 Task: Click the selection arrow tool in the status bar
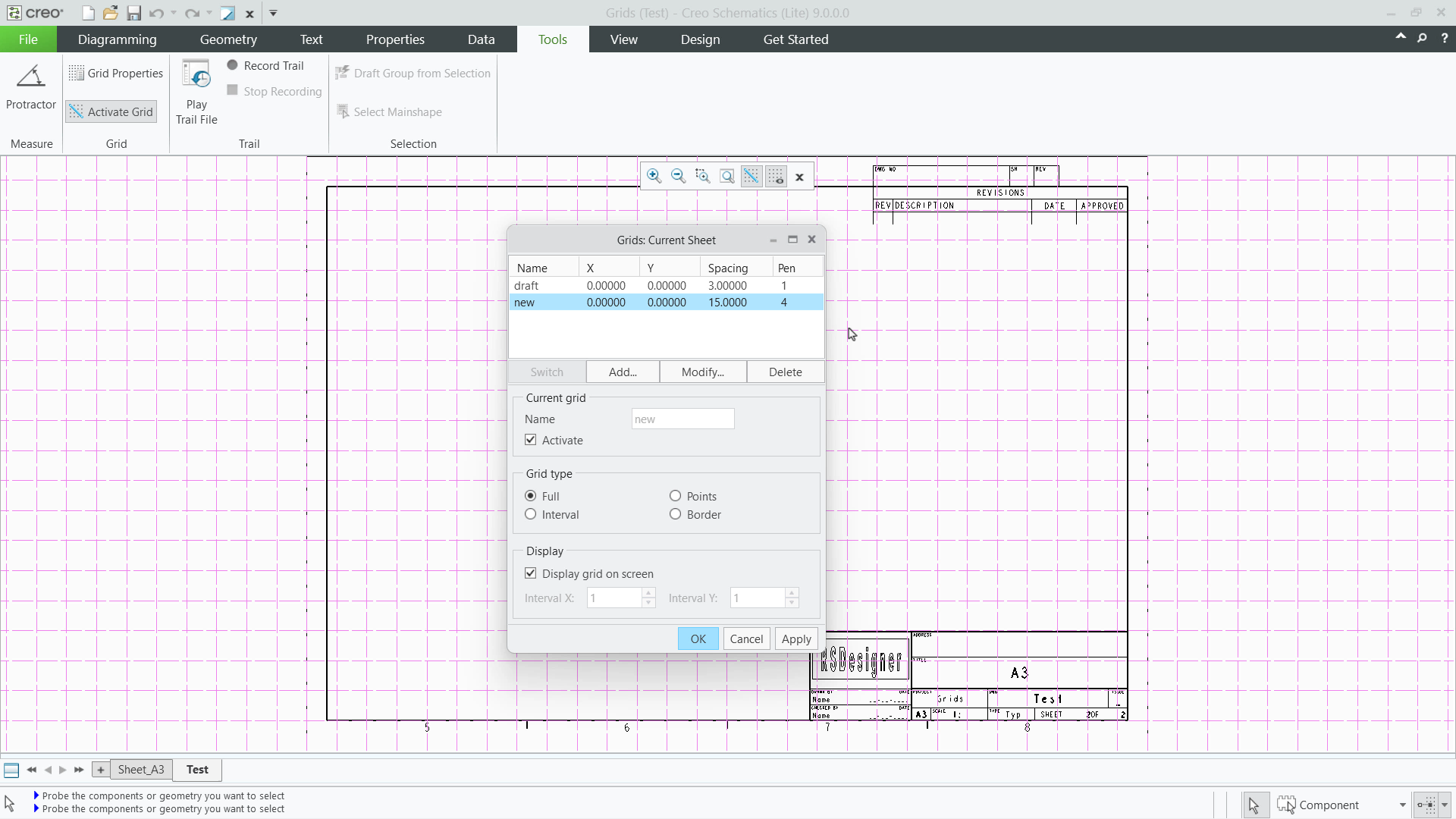point(1254,805)
